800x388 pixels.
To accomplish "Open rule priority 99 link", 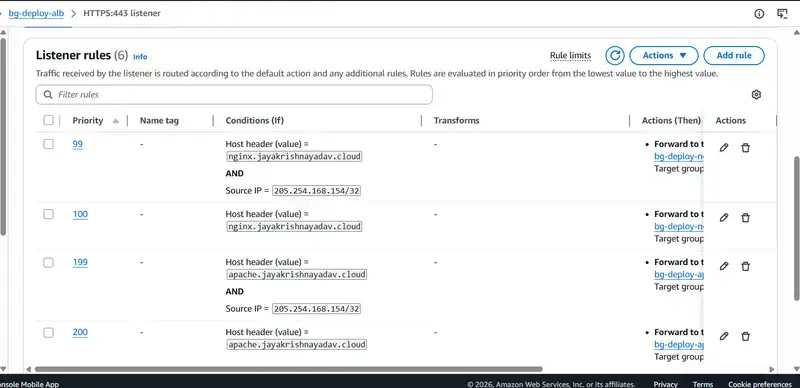I will (78, 144).
